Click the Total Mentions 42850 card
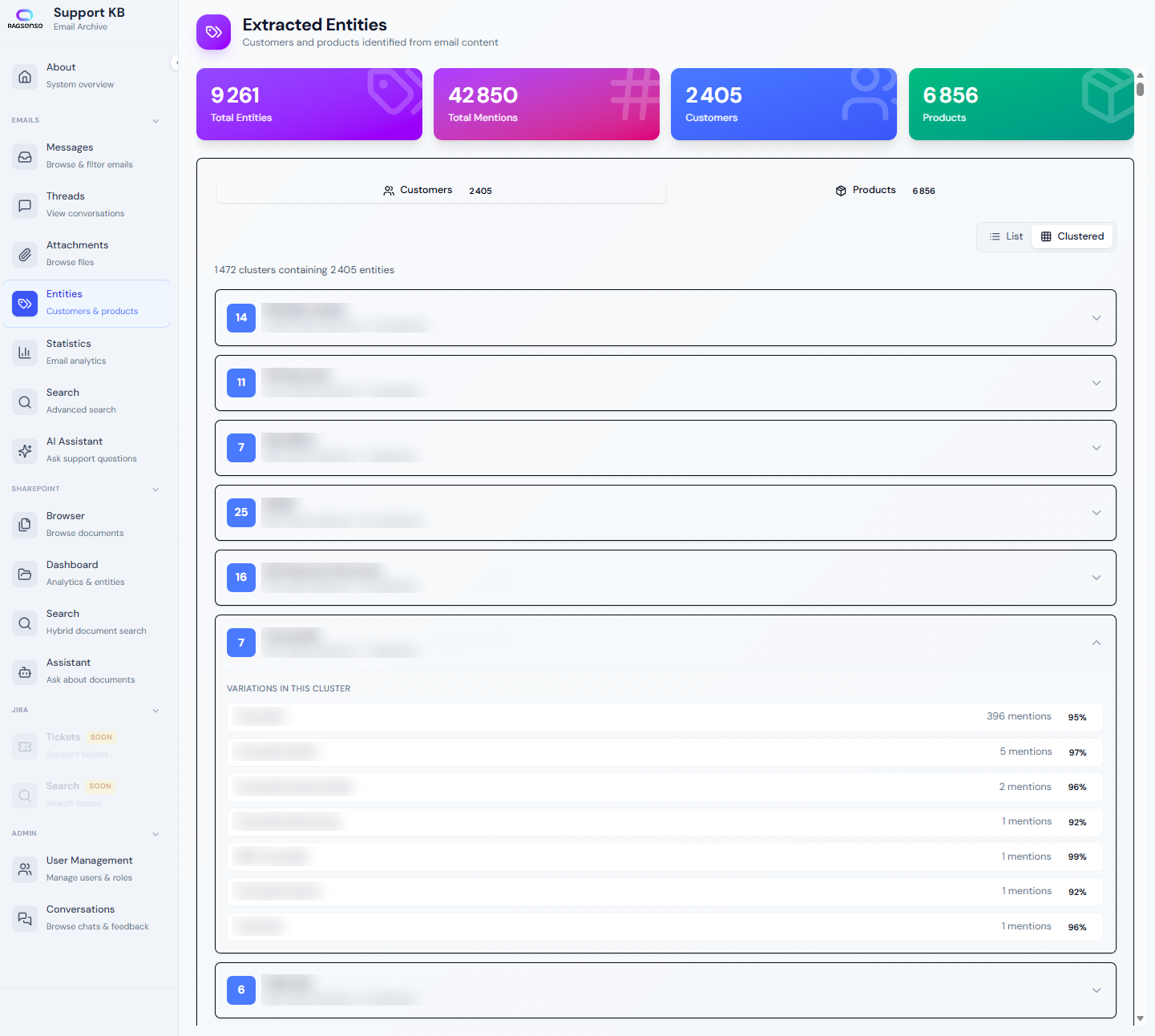The width and height of the screenshot is (1155, 1036). 547,104
